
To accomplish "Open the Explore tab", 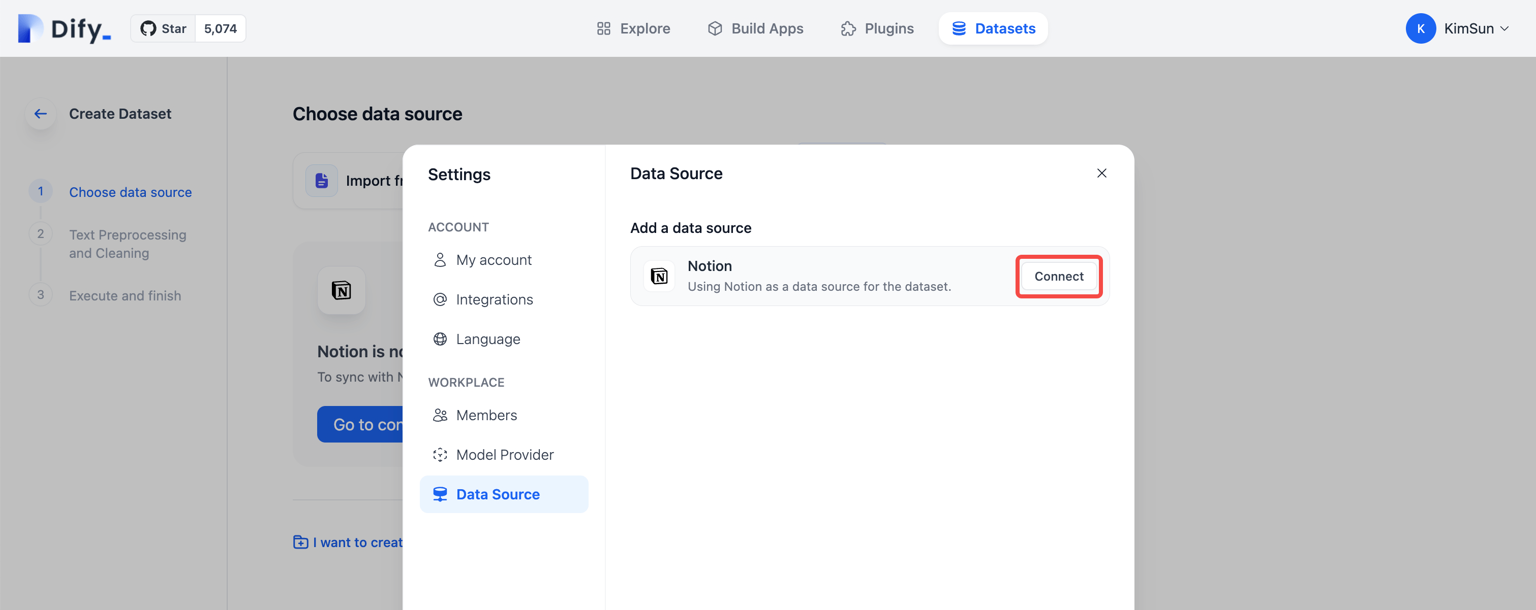I will [x=633, y=29].
